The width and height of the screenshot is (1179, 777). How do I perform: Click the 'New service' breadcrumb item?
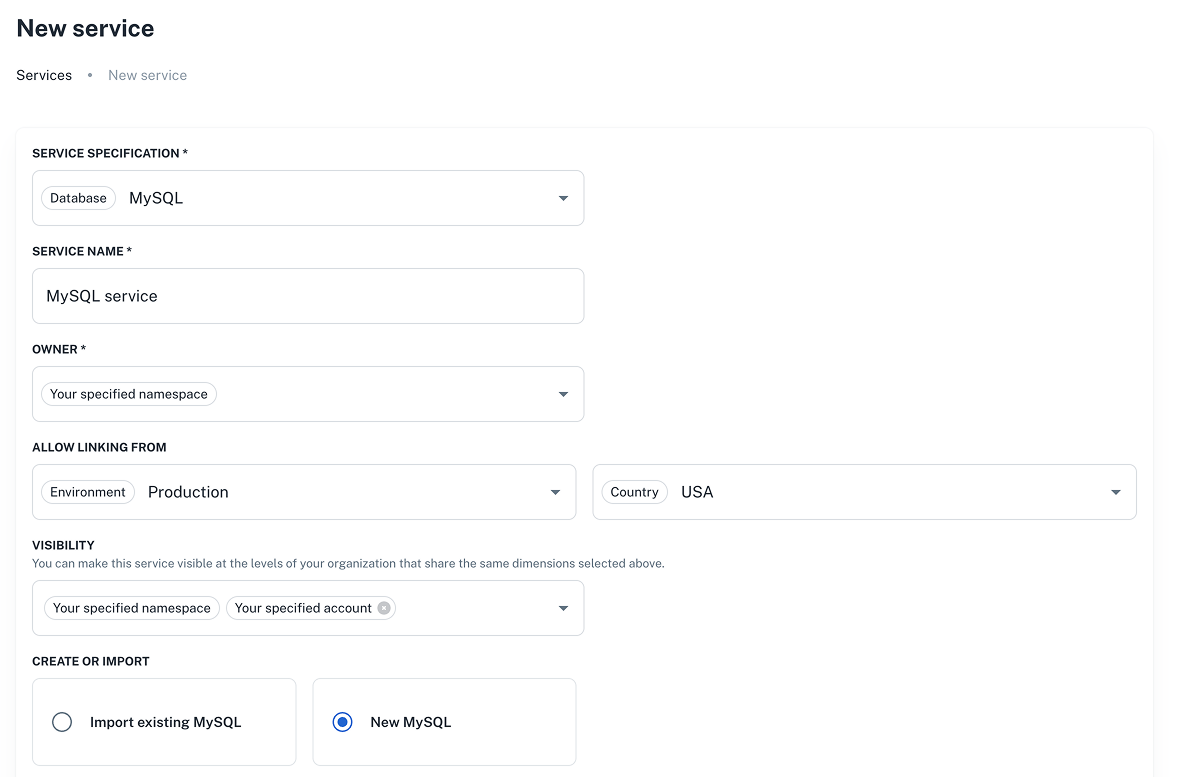(x=147, y=75)
